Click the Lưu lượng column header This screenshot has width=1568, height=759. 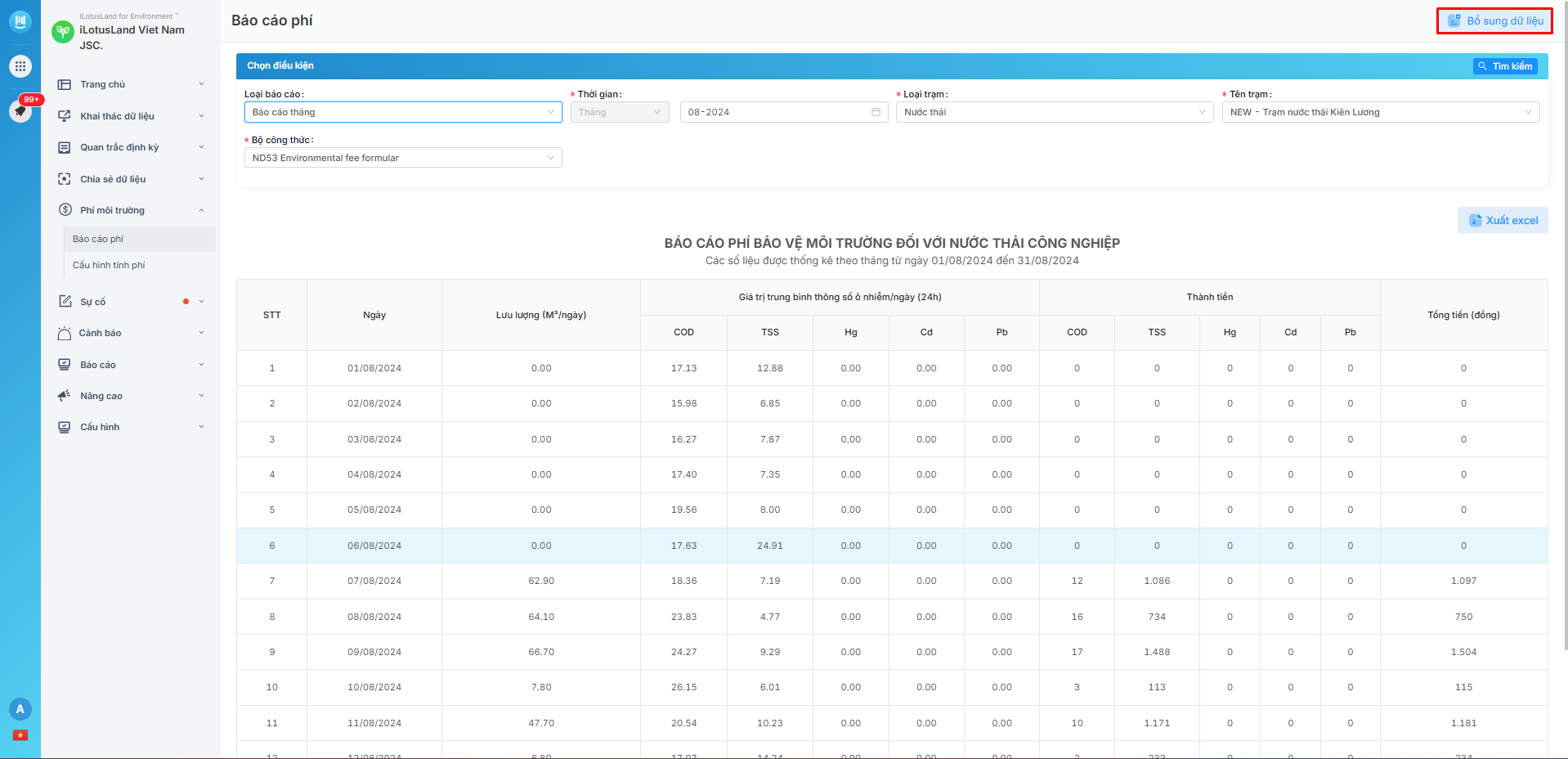point(541,315)
